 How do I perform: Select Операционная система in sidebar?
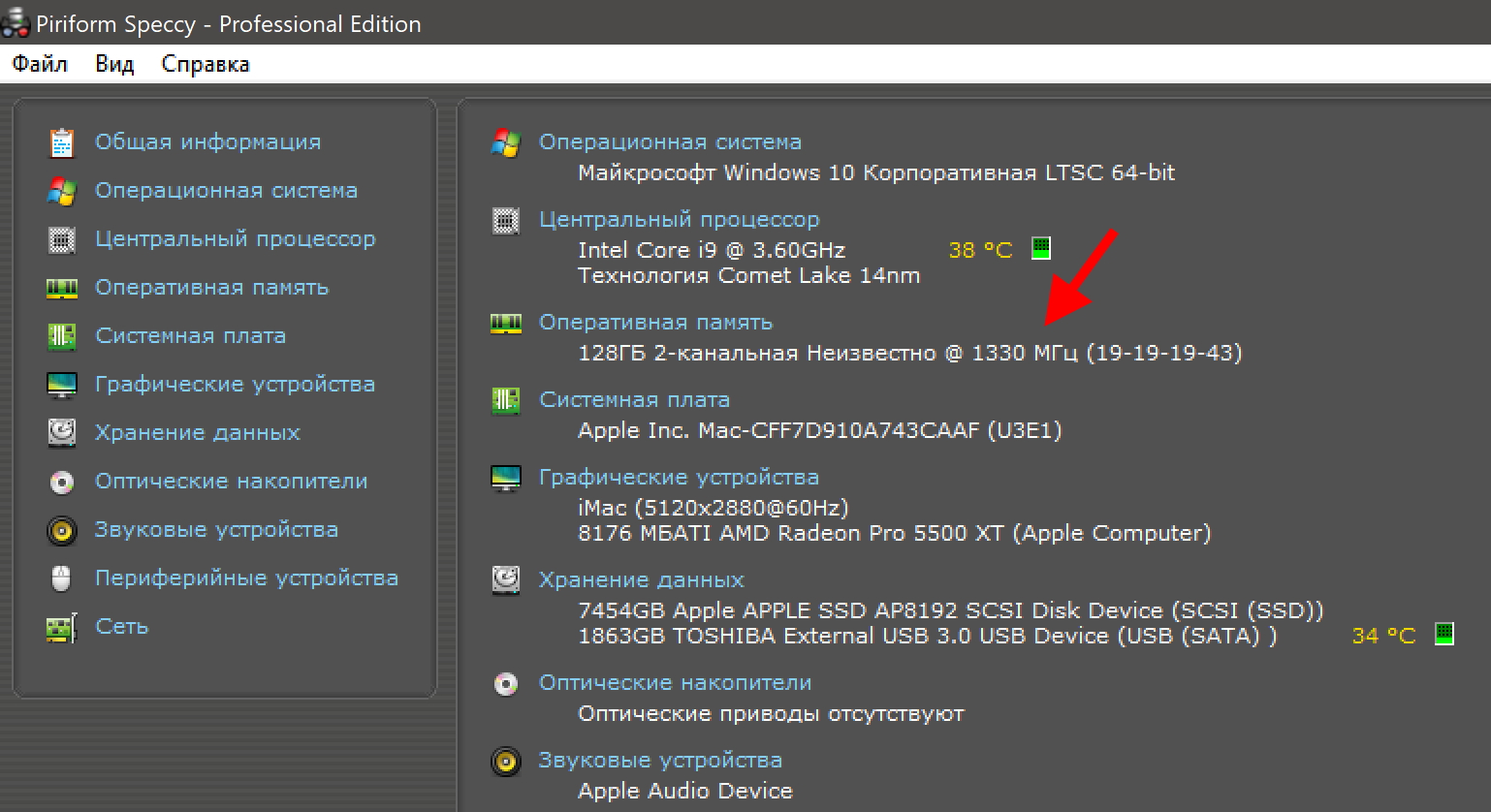pyautogui.click(x=226, y=191)
